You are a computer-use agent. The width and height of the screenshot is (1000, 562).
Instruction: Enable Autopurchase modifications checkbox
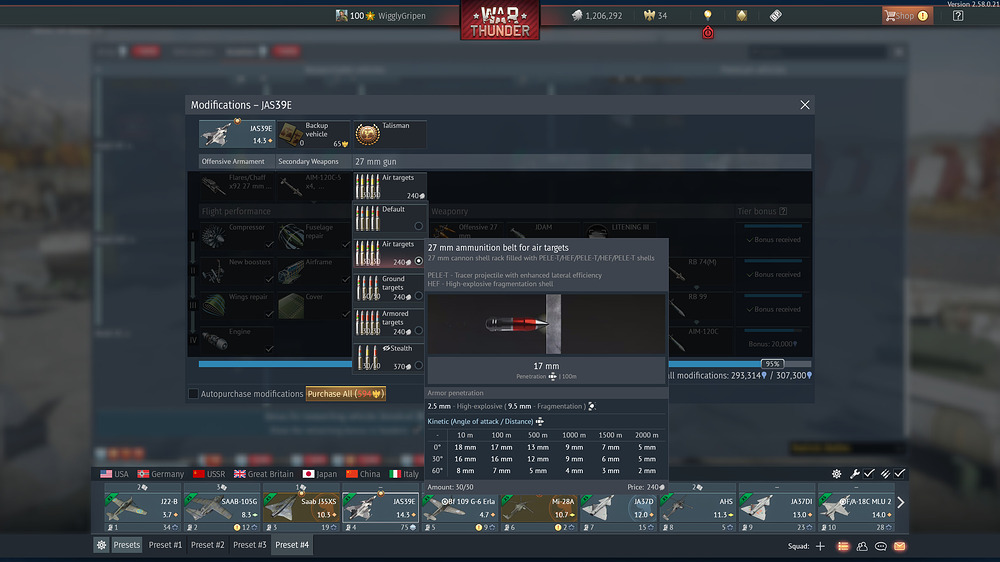[x=193, y=394]
